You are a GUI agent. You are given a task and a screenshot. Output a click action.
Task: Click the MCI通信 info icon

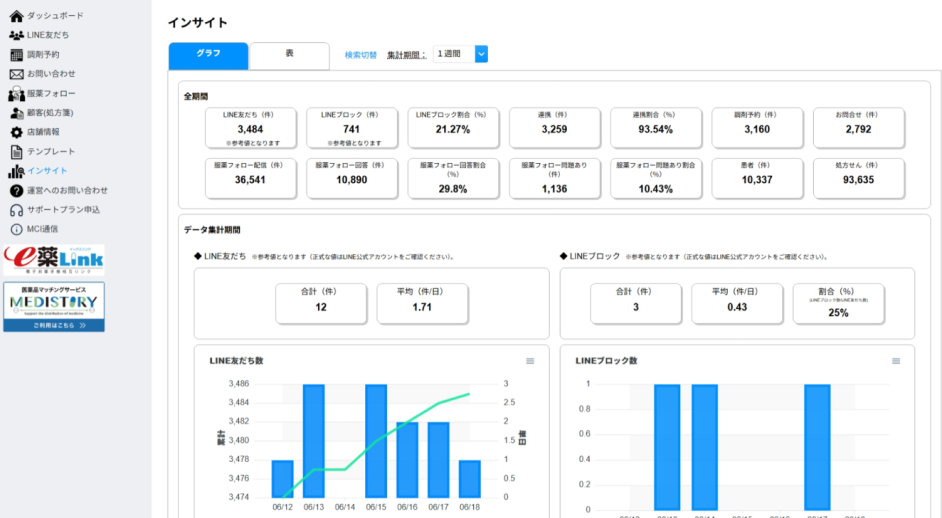(x=16, y=230)
